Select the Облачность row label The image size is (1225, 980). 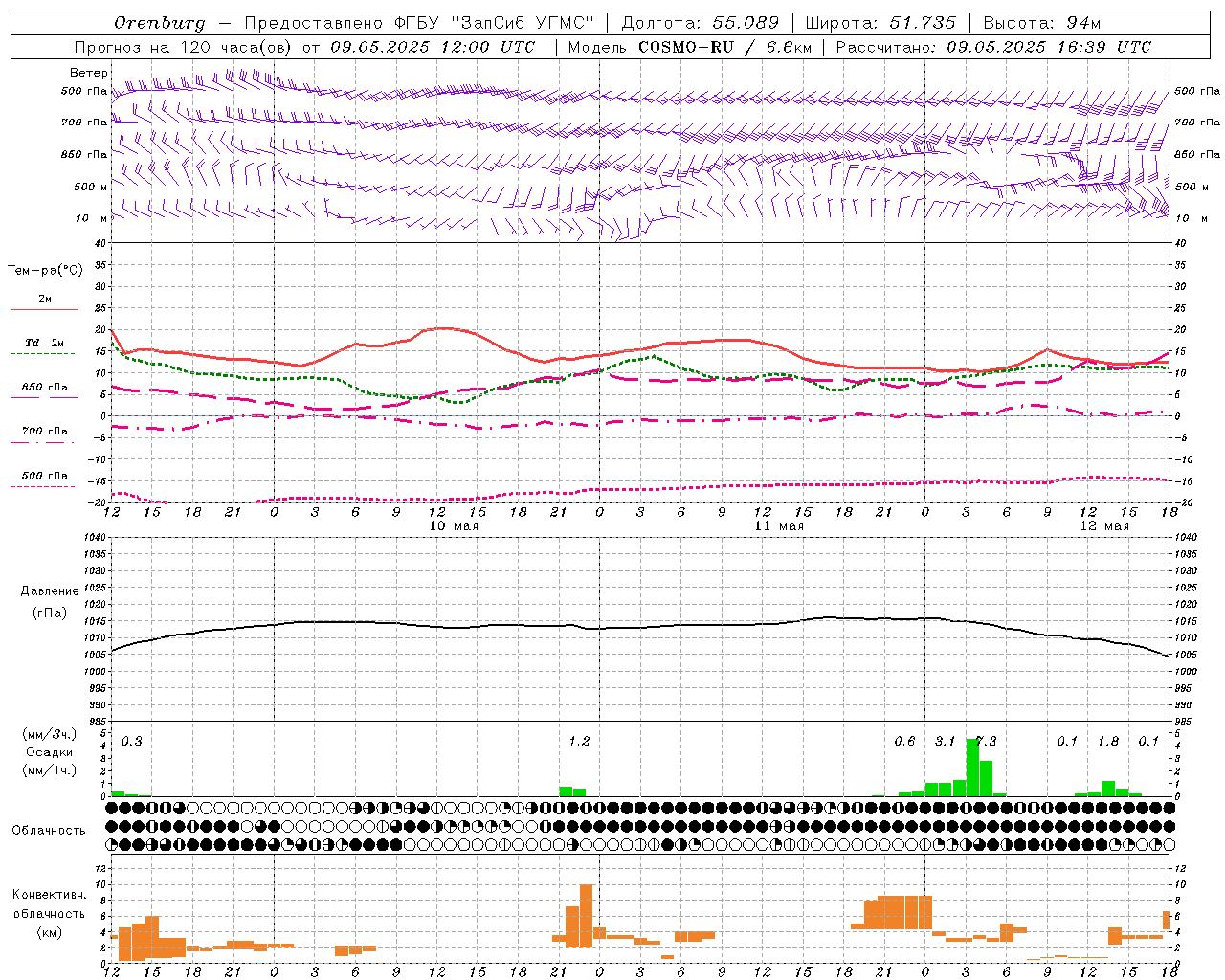click(x=49, y=830)
